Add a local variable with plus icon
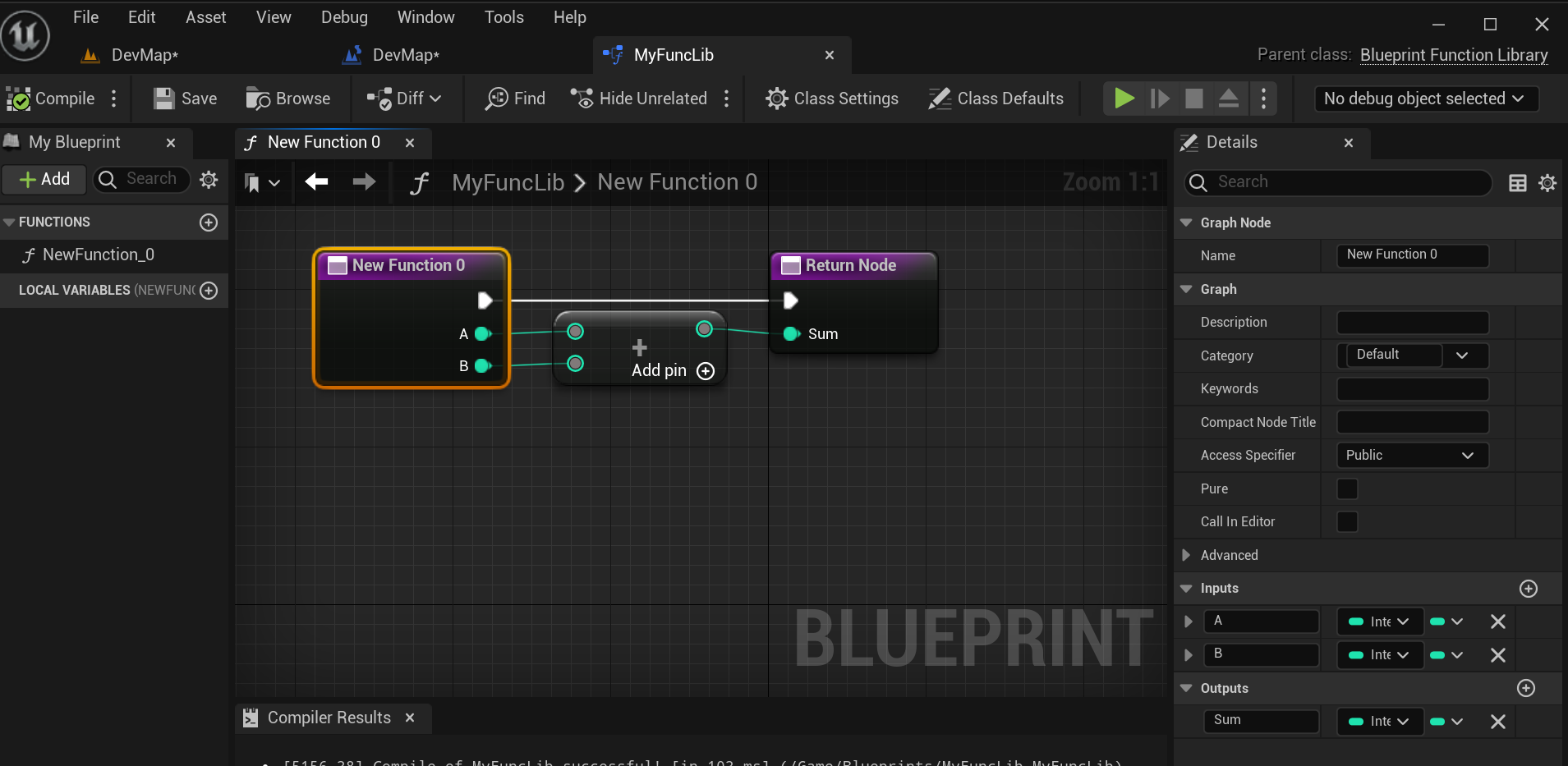This screenshot has width=1568, height=766. click(x=209, y=290)
